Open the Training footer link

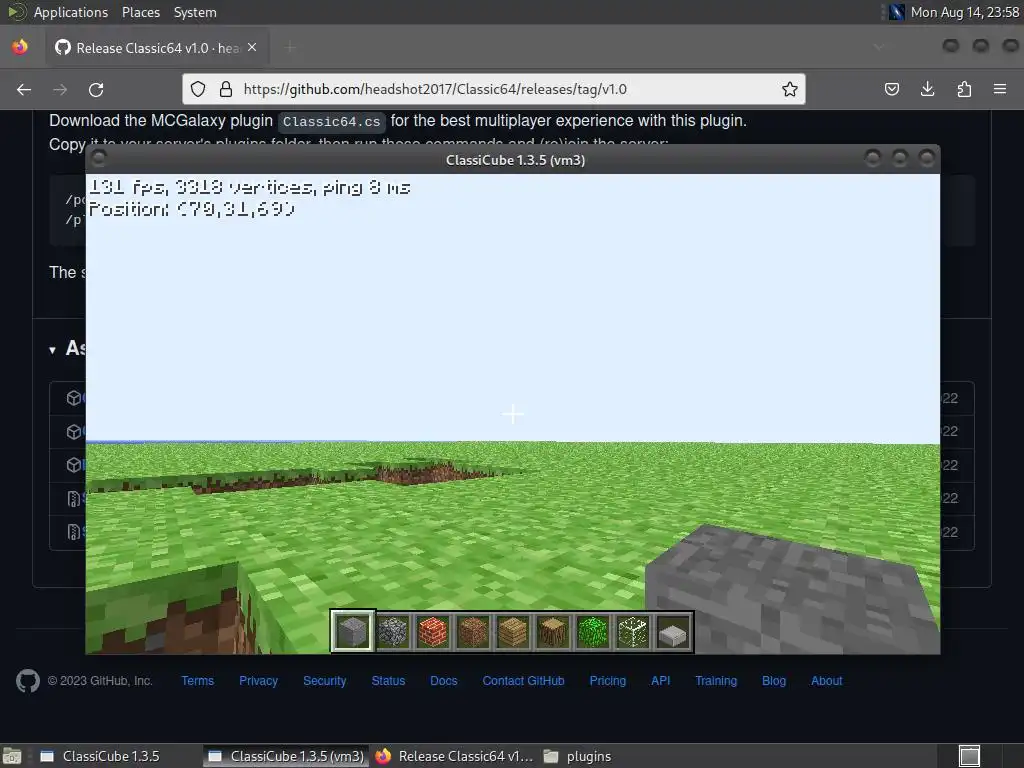pos(716,681)
